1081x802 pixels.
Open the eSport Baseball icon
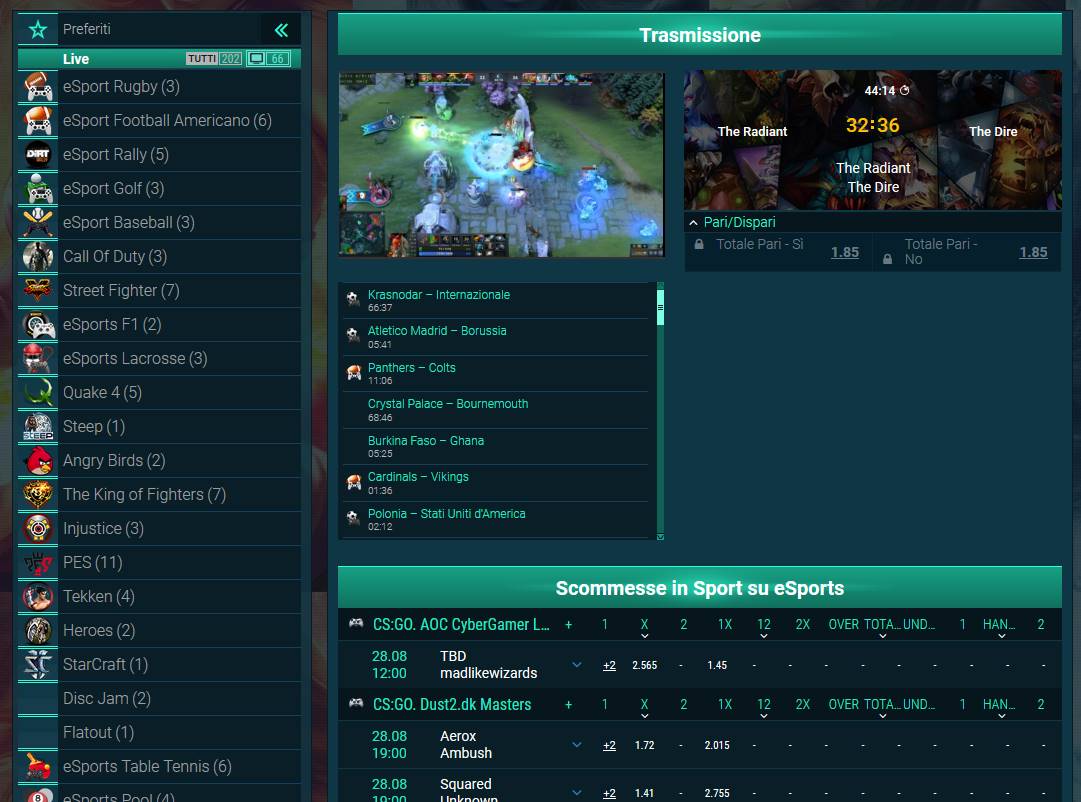38,223
